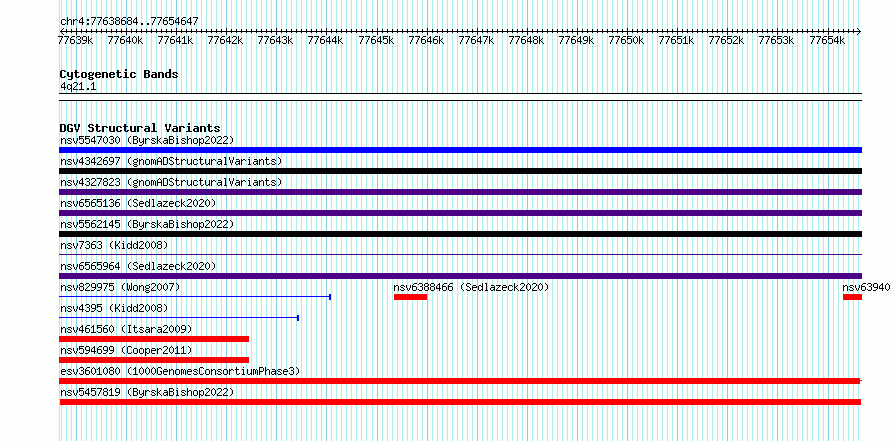Click the nsv6565136 (Sedlazeck2020) label

point(138,203)
